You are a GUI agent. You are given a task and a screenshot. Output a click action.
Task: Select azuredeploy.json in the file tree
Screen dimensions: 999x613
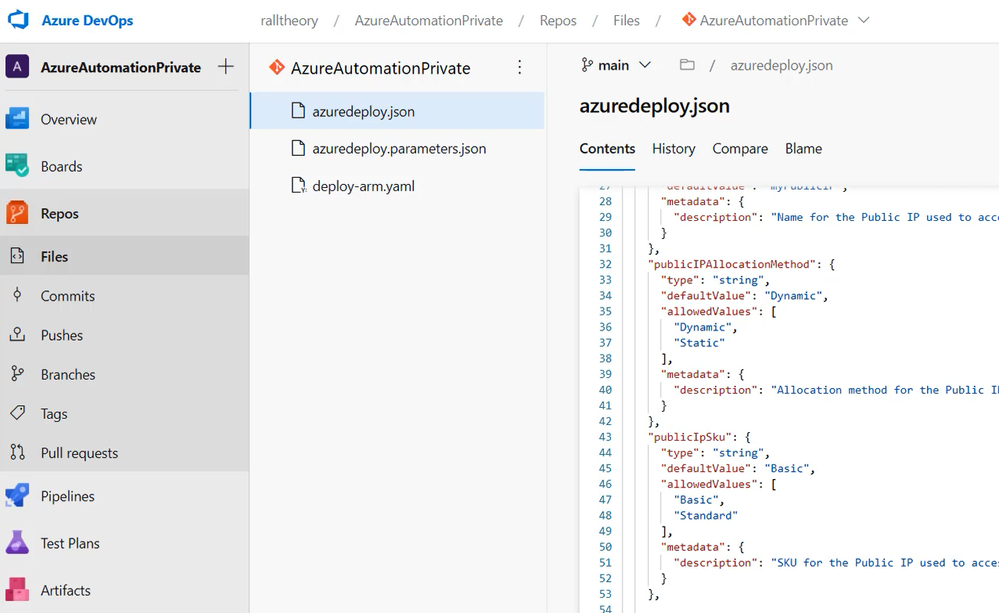coord(398,111)
